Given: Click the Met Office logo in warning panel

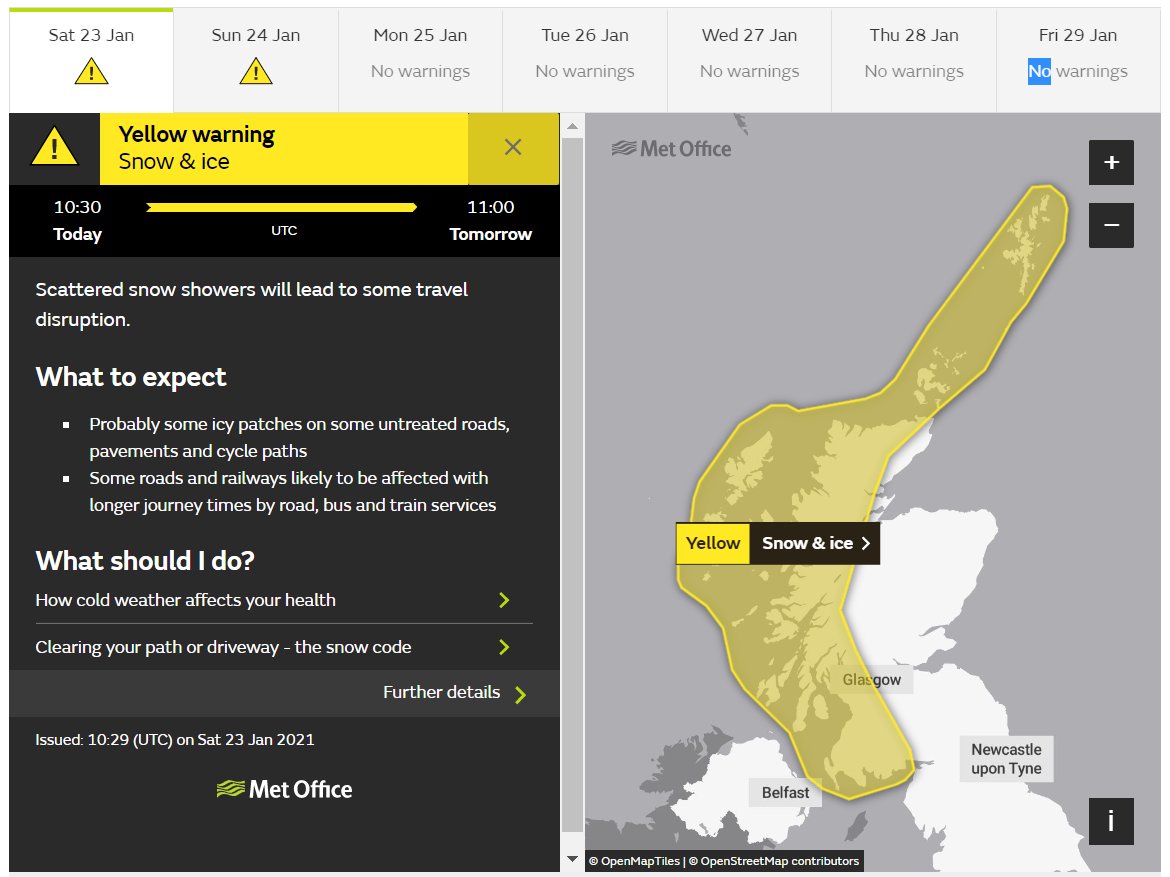Looking at the screenshot, I should coord(284,789).
